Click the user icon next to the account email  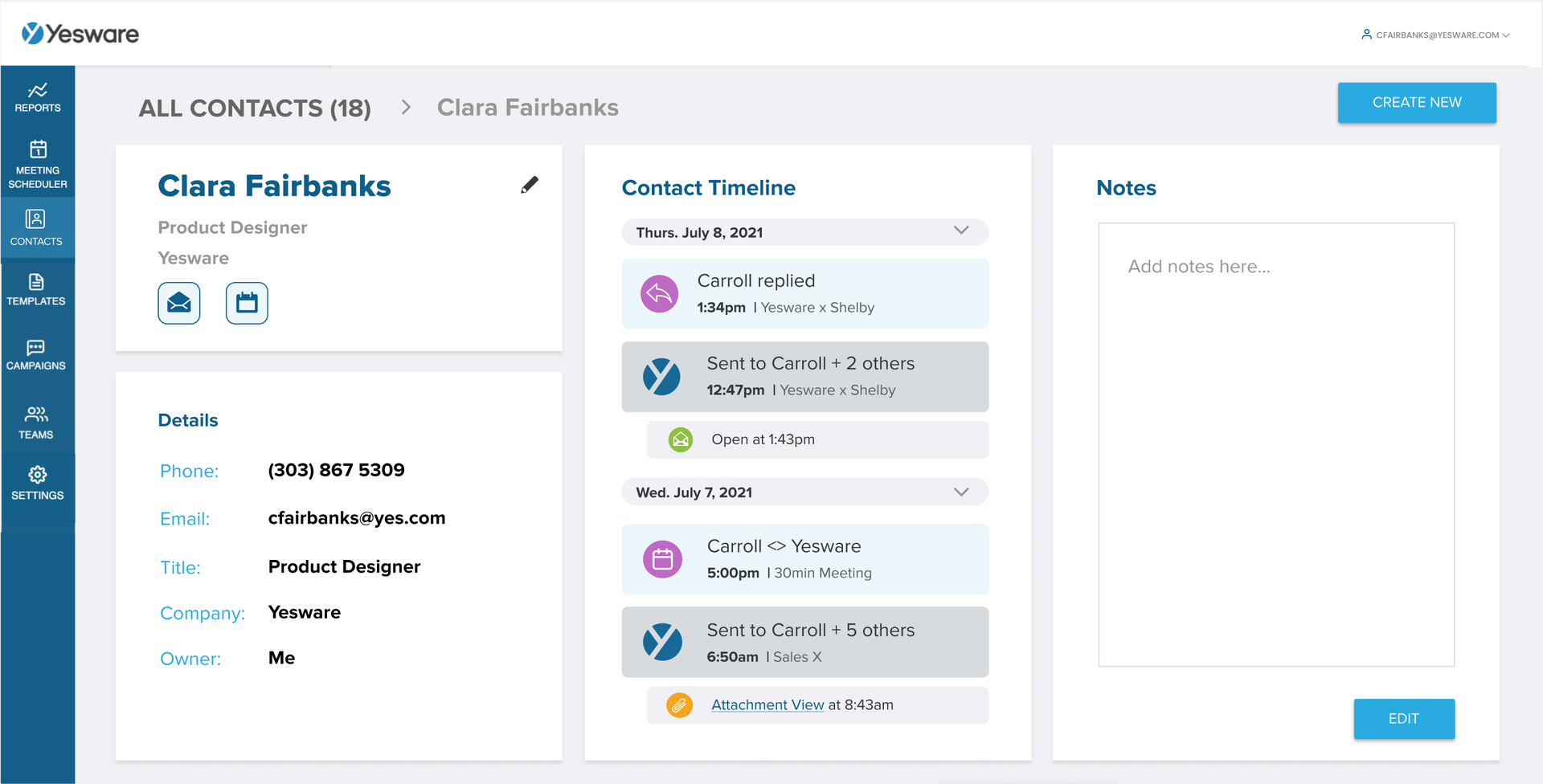tap(1366, 35)
